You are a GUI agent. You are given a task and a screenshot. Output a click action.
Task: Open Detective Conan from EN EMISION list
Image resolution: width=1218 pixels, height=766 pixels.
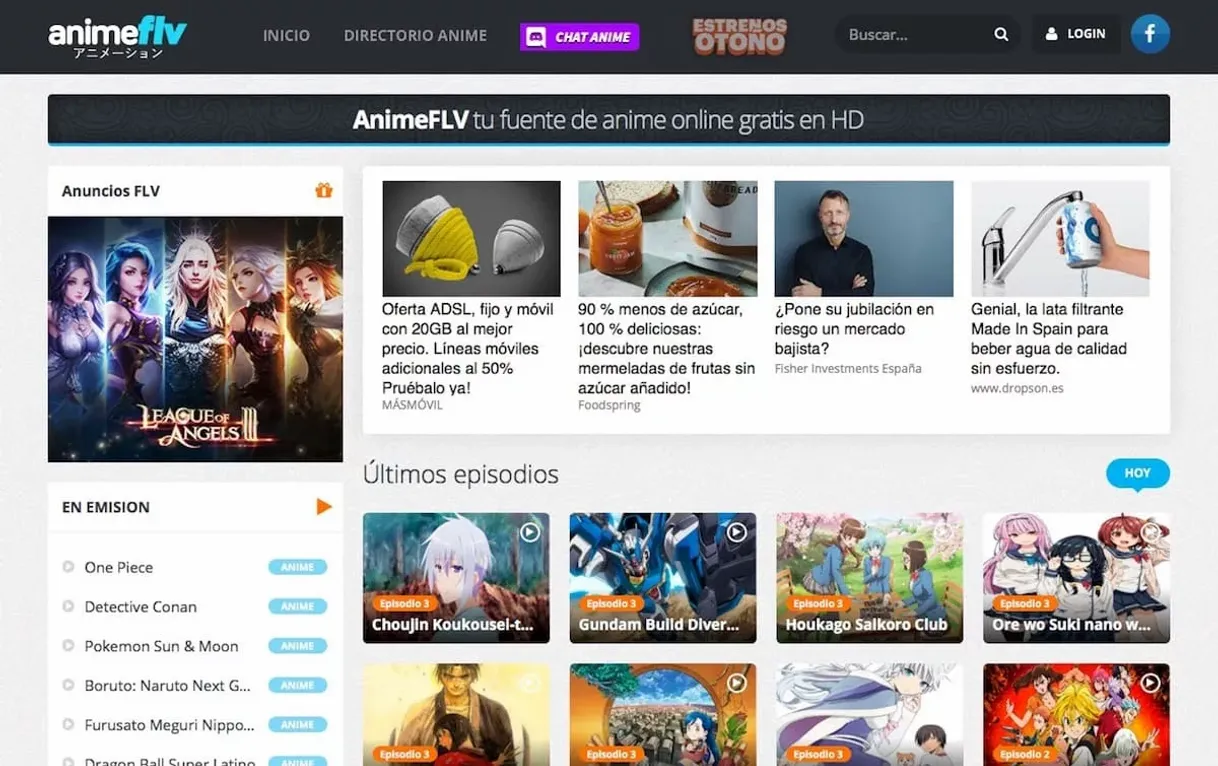139,606
